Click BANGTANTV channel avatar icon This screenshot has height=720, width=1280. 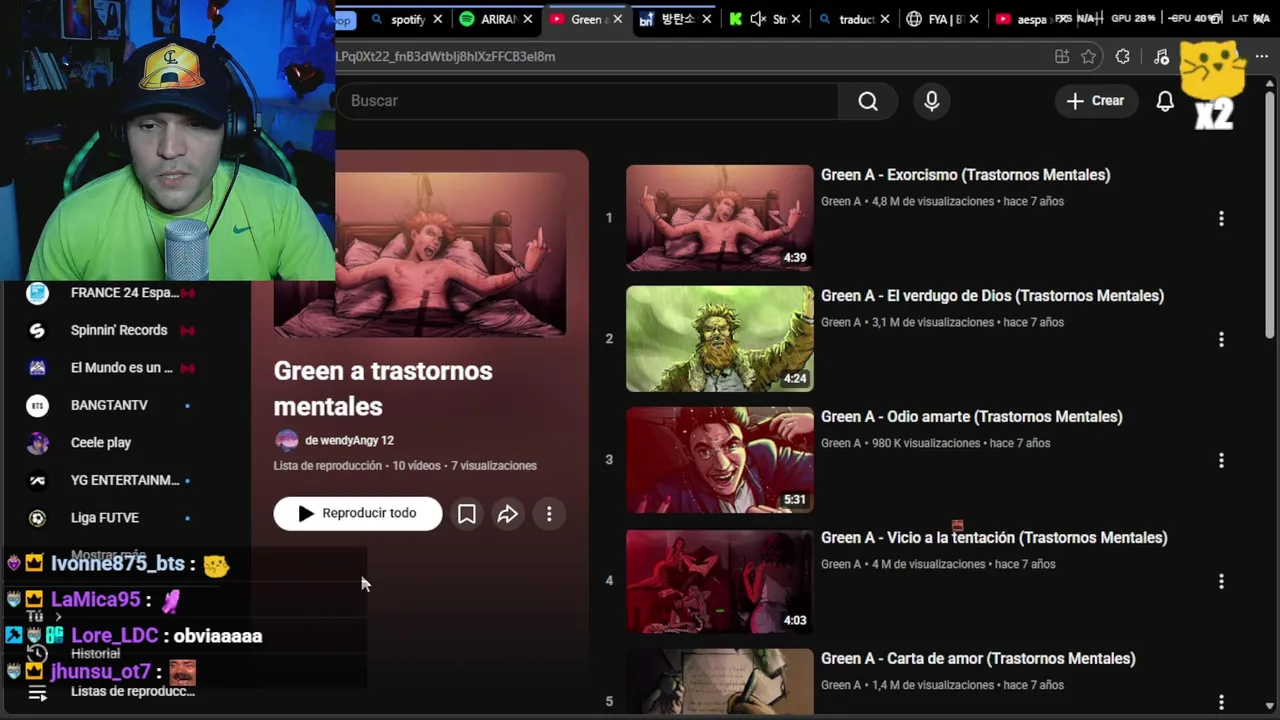click(37, 405)
